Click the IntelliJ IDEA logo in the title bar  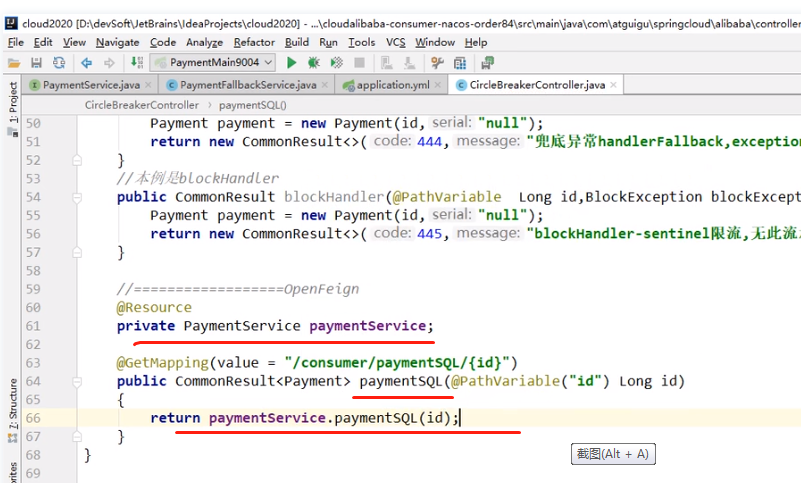pyautogui.click(x=11, y=24)
